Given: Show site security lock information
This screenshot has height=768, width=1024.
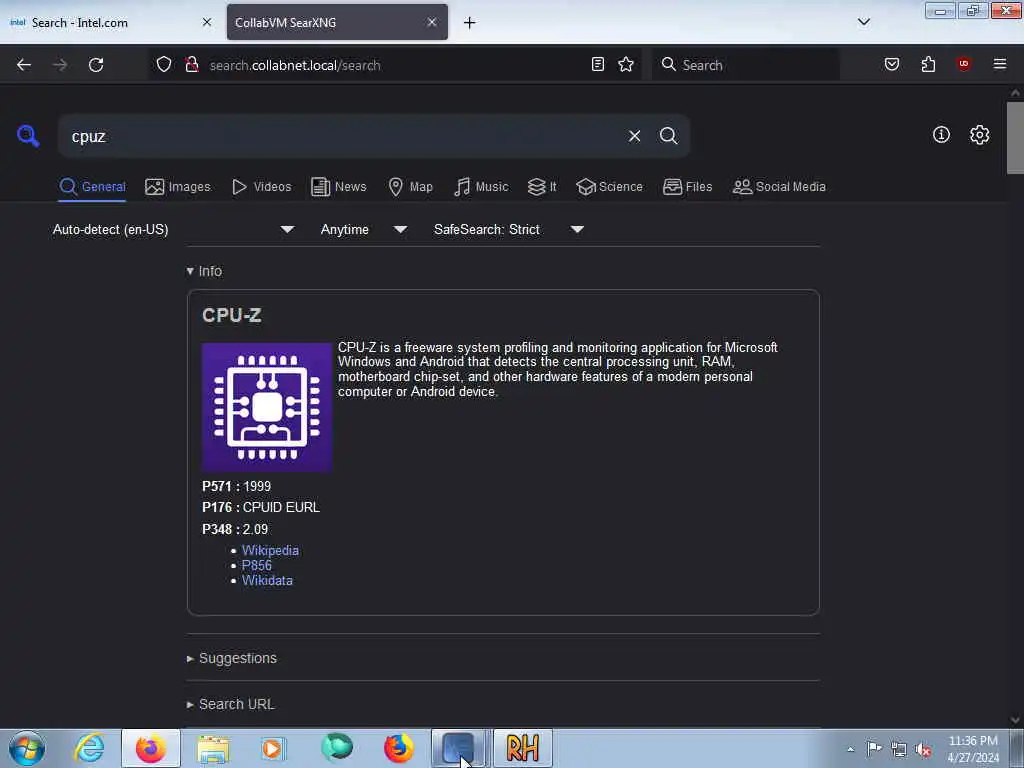Looking at the screenshot, I should click(x=191, y=65).
